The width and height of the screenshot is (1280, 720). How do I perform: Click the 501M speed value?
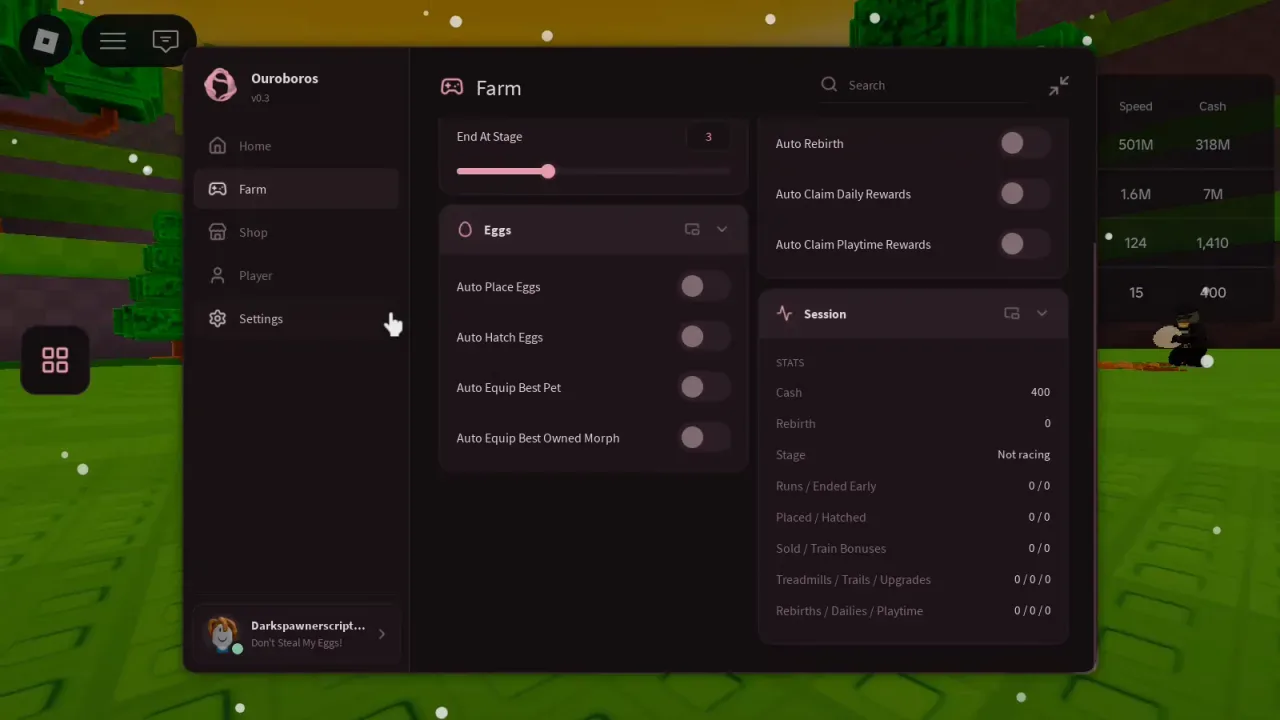click(1135, 145)
